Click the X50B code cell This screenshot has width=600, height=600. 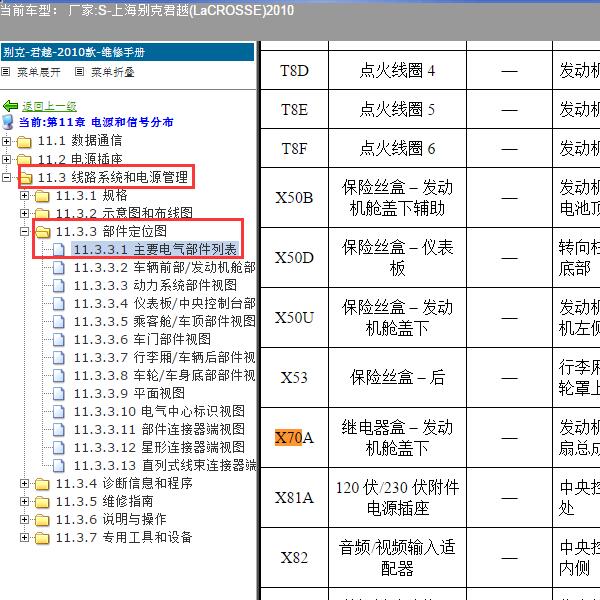tap(294, 197)
